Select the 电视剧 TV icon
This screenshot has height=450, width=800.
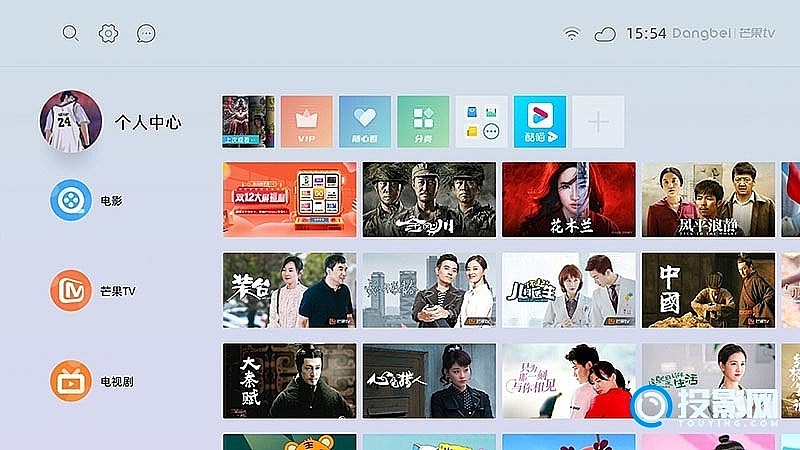pyautogui.click(x=71, y=381)
